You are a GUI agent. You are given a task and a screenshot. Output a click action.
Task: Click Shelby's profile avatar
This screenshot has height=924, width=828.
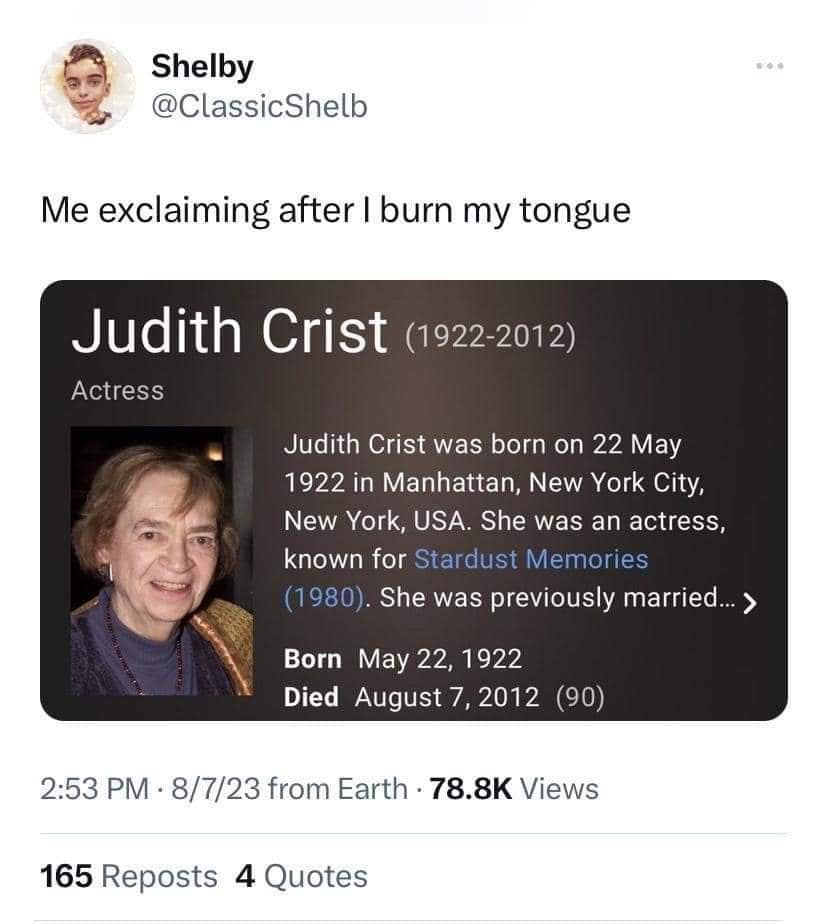(88, 84)
